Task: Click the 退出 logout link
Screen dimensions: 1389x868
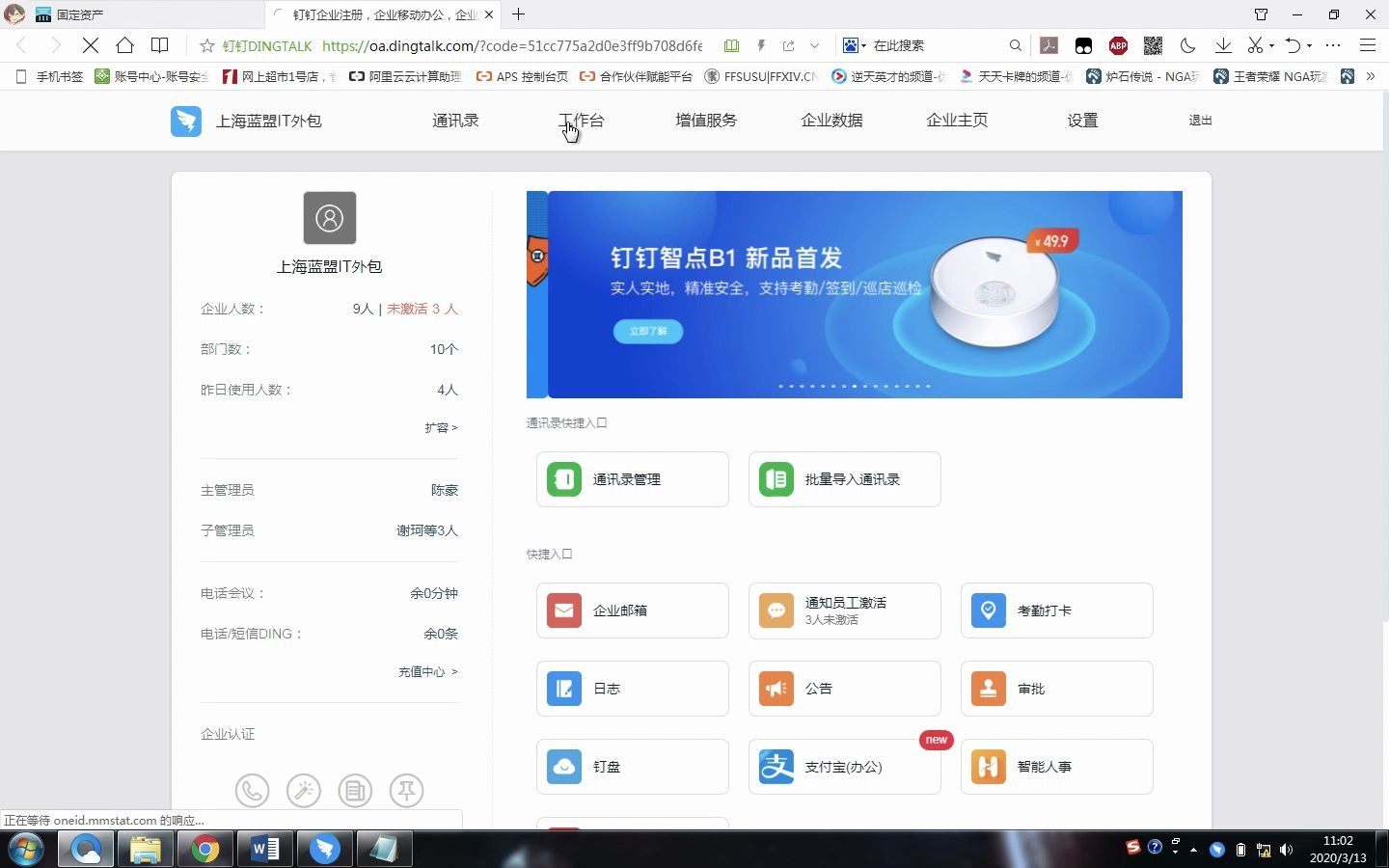Action: point(1200,121)
